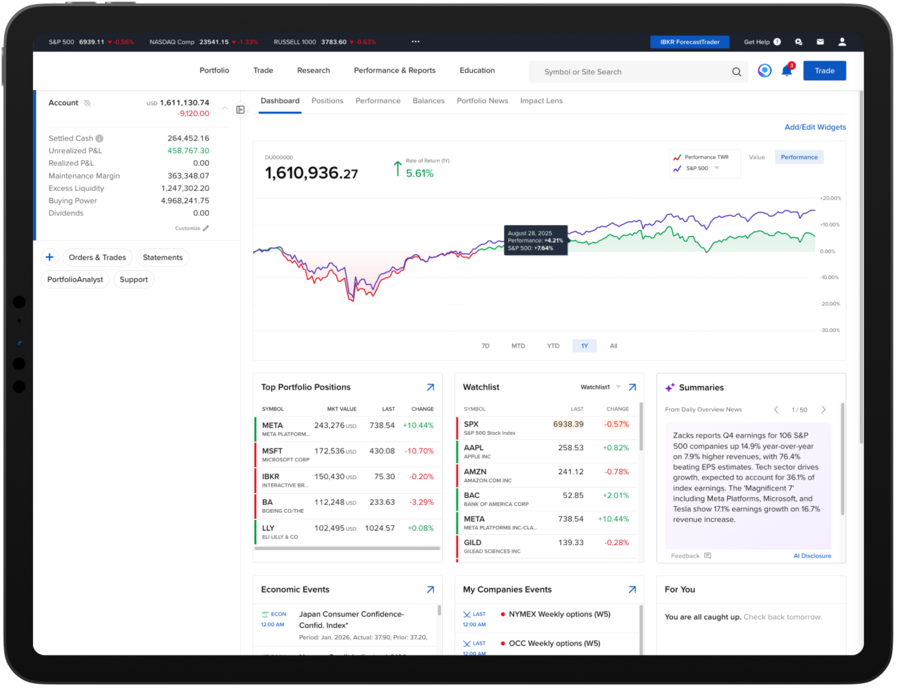Screen dimensions: 897x688
Task: Click the Feedback comment icon
Action: (x=708, y=556)
